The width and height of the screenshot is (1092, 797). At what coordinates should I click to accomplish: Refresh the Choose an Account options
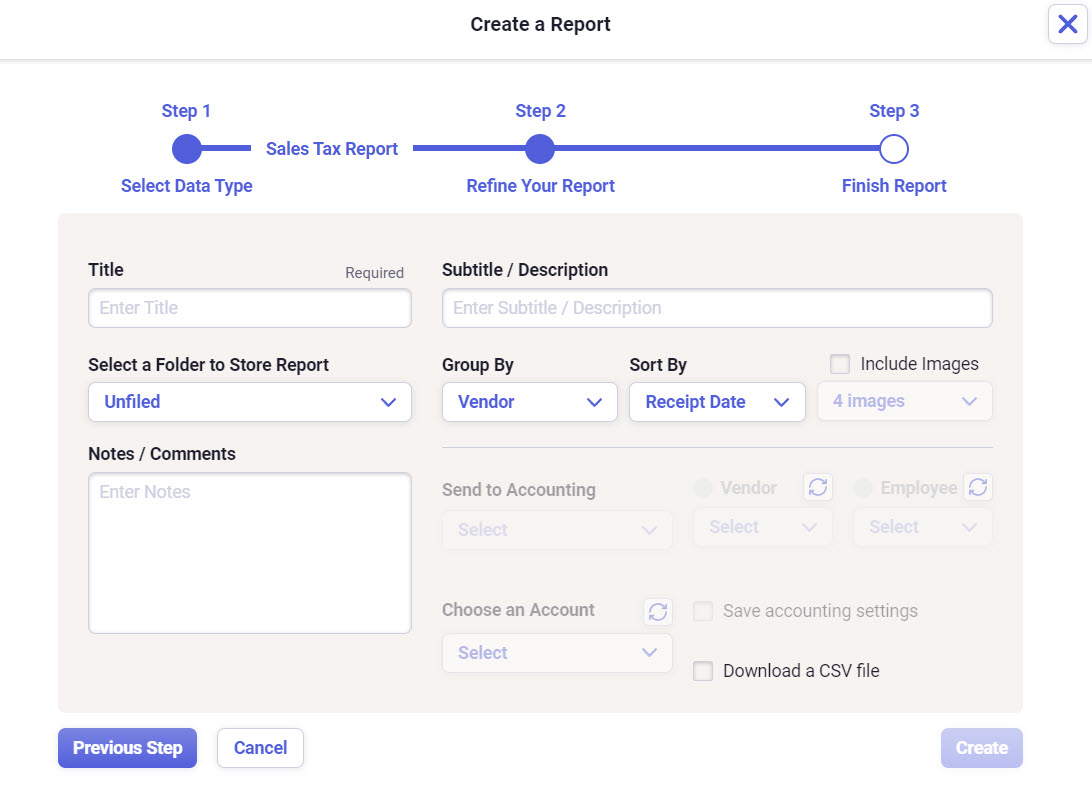pyautogui.click(x=657, y=611)
